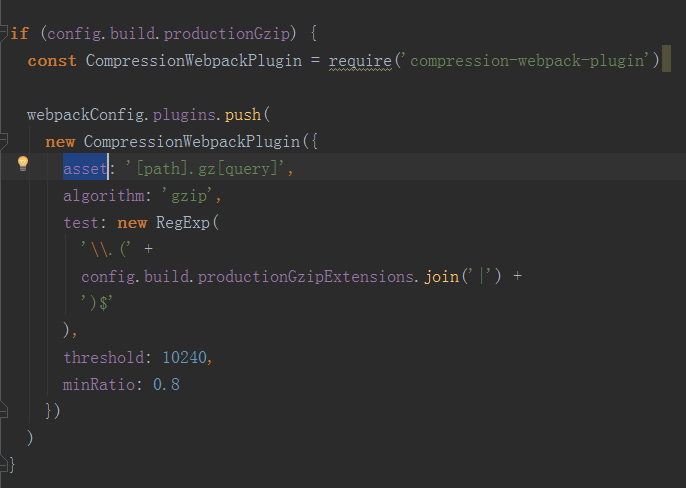
Task: Click the 'push' method call
Action: (243, 115)
